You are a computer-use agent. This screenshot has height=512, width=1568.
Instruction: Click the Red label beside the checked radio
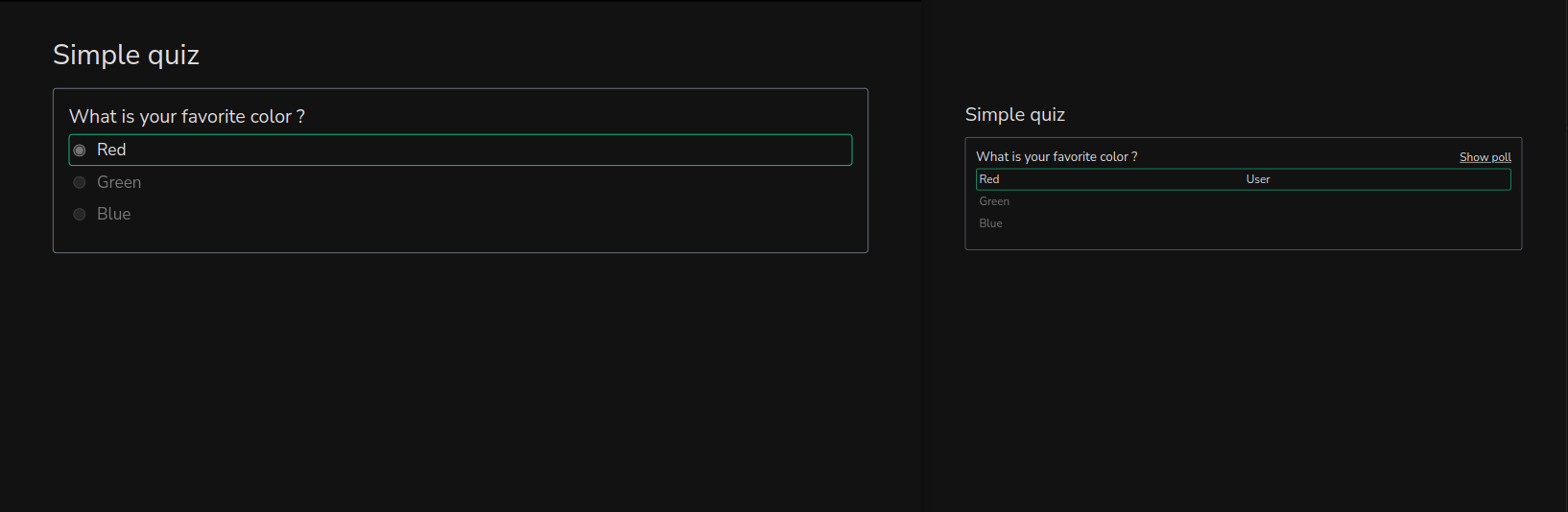pyautogui.click(x=111, y=150)
